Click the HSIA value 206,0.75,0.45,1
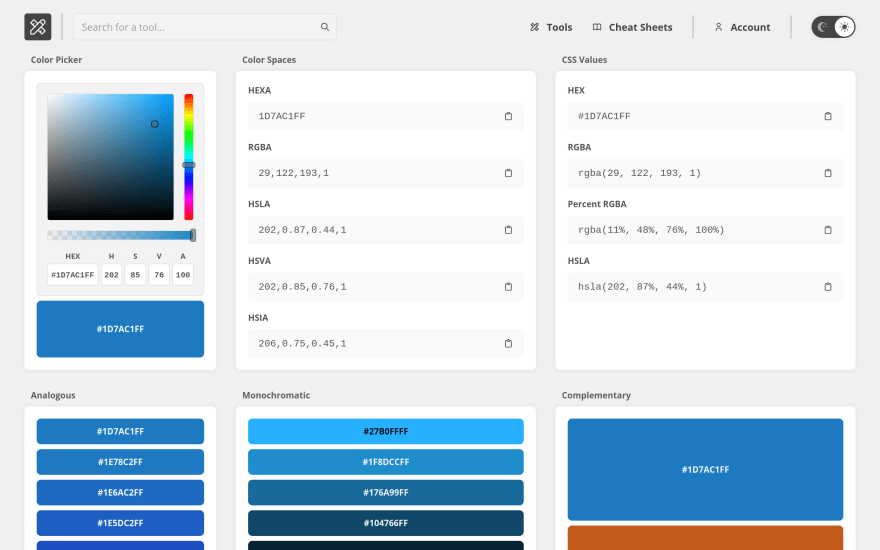This screenshot has width=880, height=550. [302, 343]
